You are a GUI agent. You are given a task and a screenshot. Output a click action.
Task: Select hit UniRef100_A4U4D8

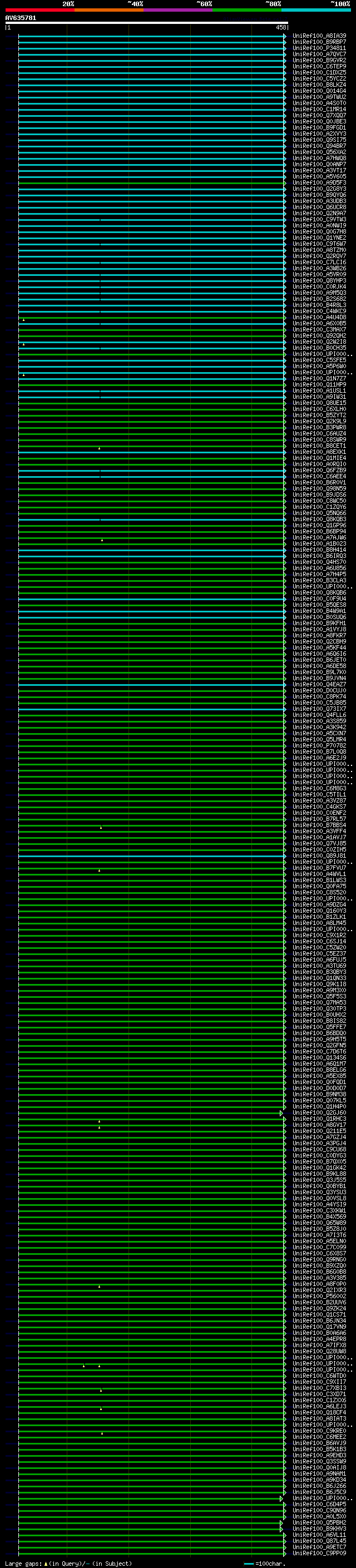click(x=319, y=317)
